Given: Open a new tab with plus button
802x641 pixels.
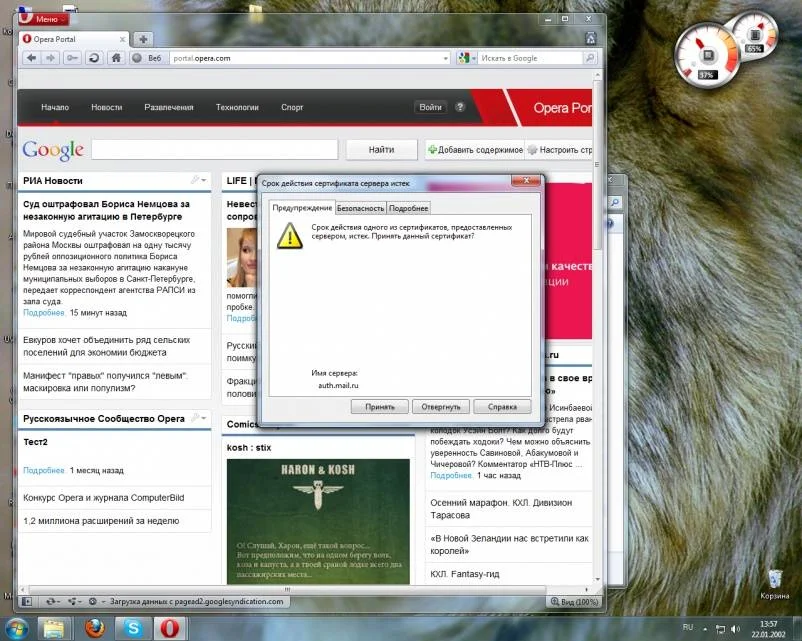Looking at the screenshot, I should (x=143, y=39).
